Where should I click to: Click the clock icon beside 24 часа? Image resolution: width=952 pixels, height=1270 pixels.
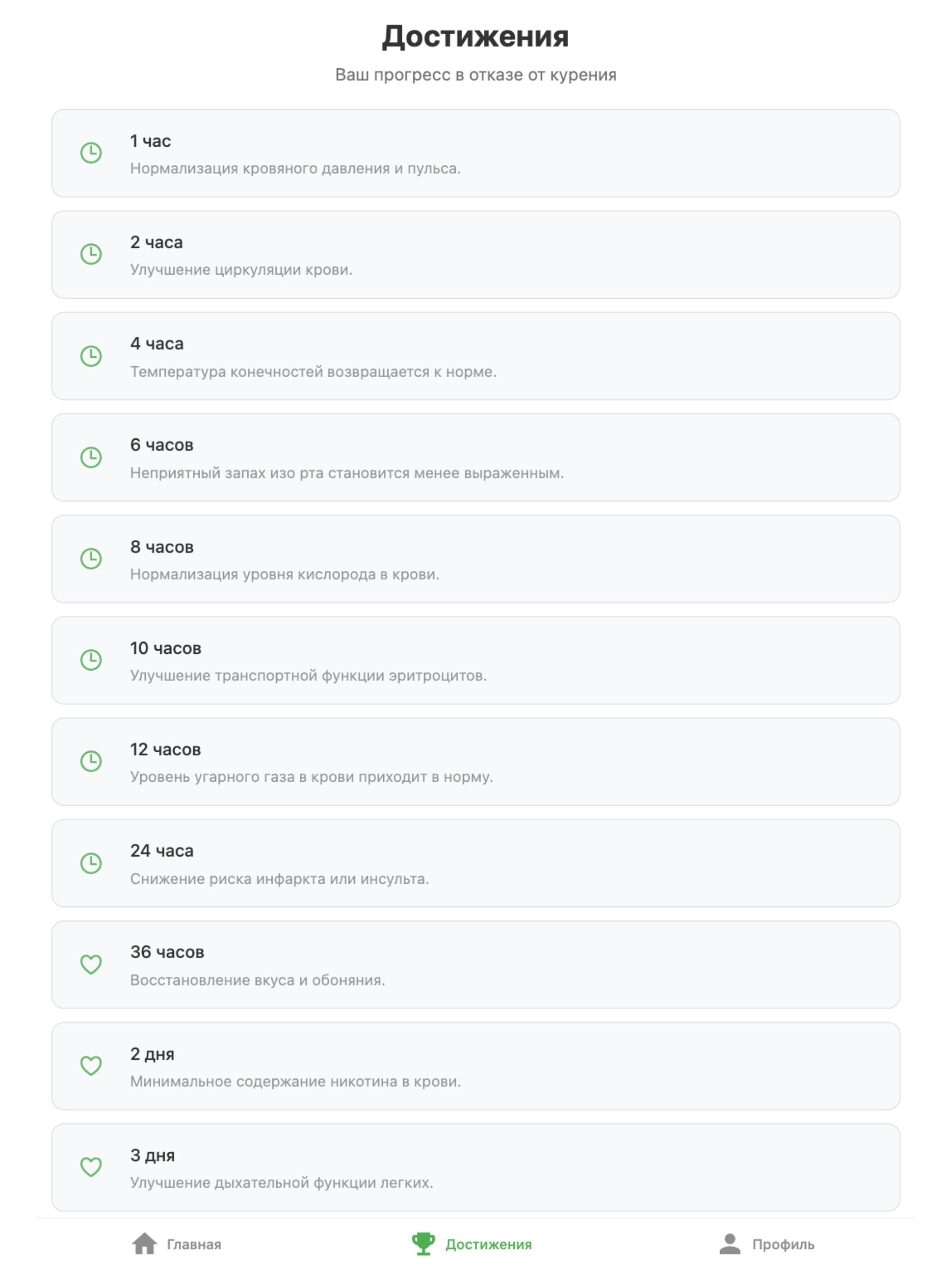tap(91, 863)
